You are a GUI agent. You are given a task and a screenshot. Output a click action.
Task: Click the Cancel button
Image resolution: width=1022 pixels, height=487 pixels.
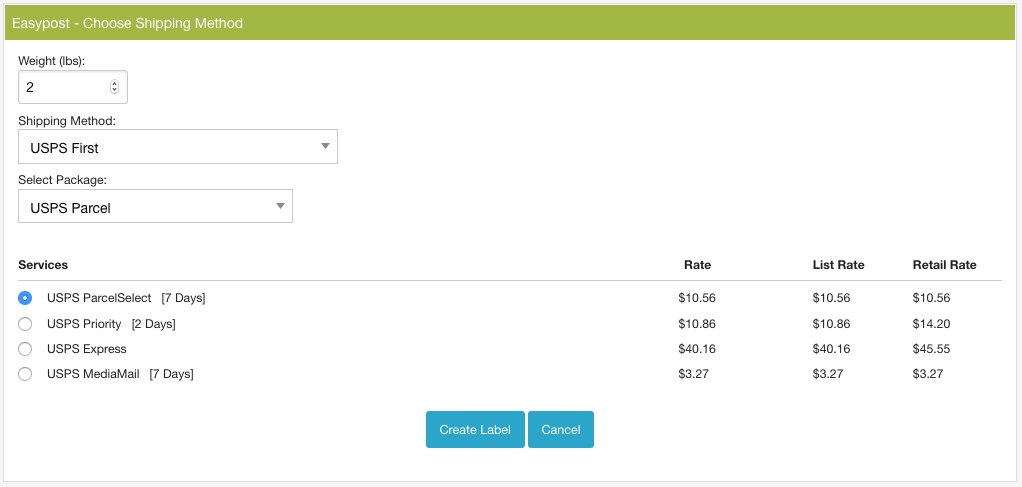(561, 430)
